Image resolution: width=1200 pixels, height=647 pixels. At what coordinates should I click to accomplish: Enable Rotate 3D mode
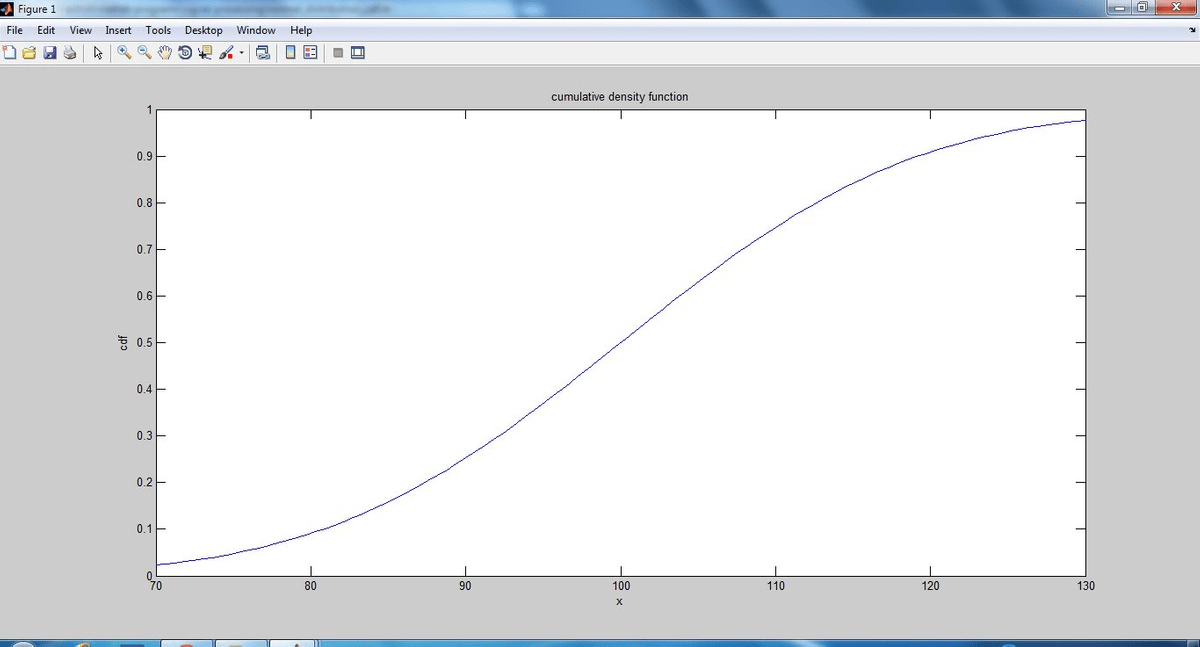185,52
